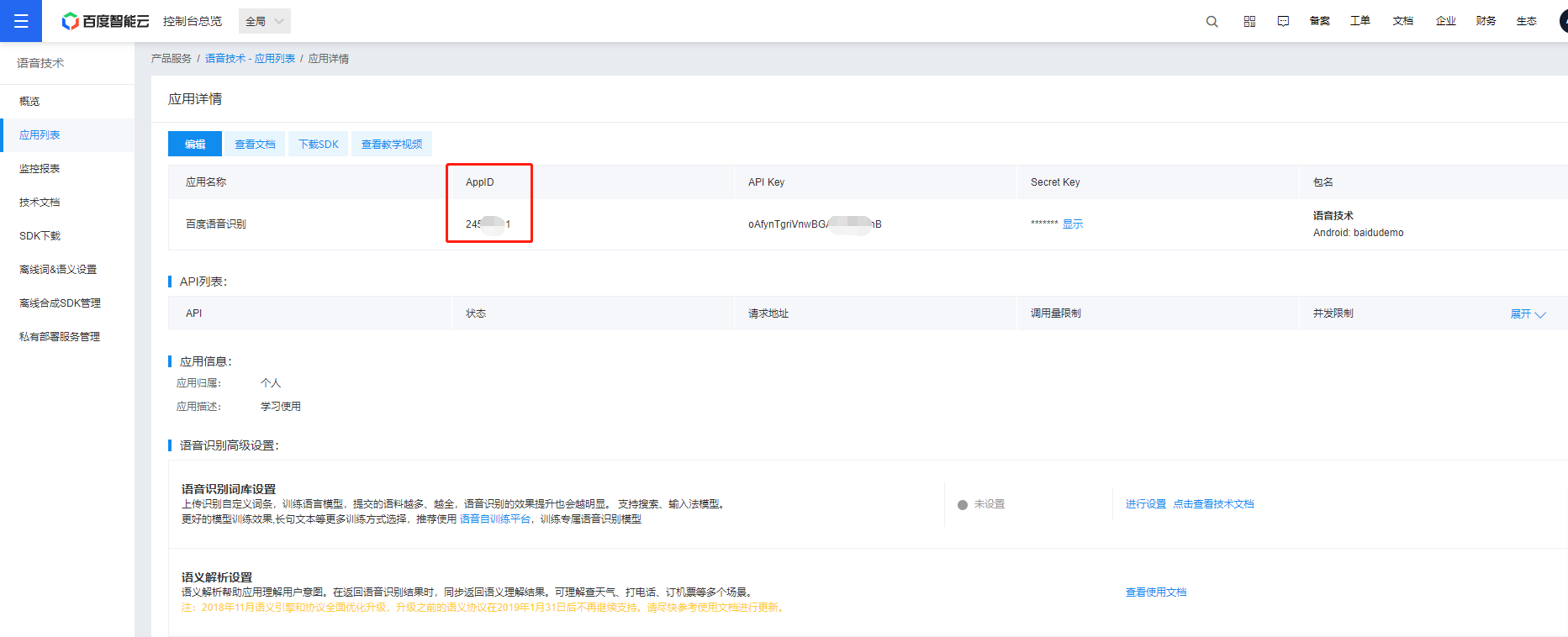Click the Baidu AI Cloud logo
The height and width of the screenshot is (637, 1568).
[105, 21]
